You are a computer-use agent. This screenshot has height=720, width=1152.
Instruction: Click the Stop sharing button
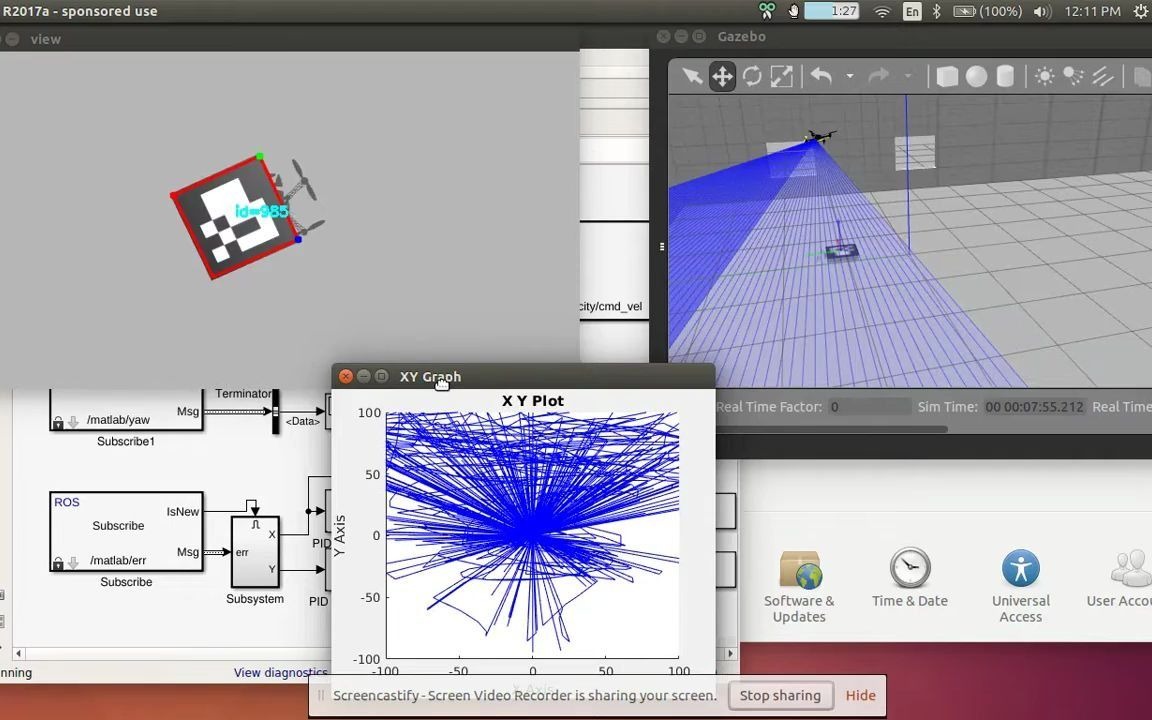(x=780, y=695)
